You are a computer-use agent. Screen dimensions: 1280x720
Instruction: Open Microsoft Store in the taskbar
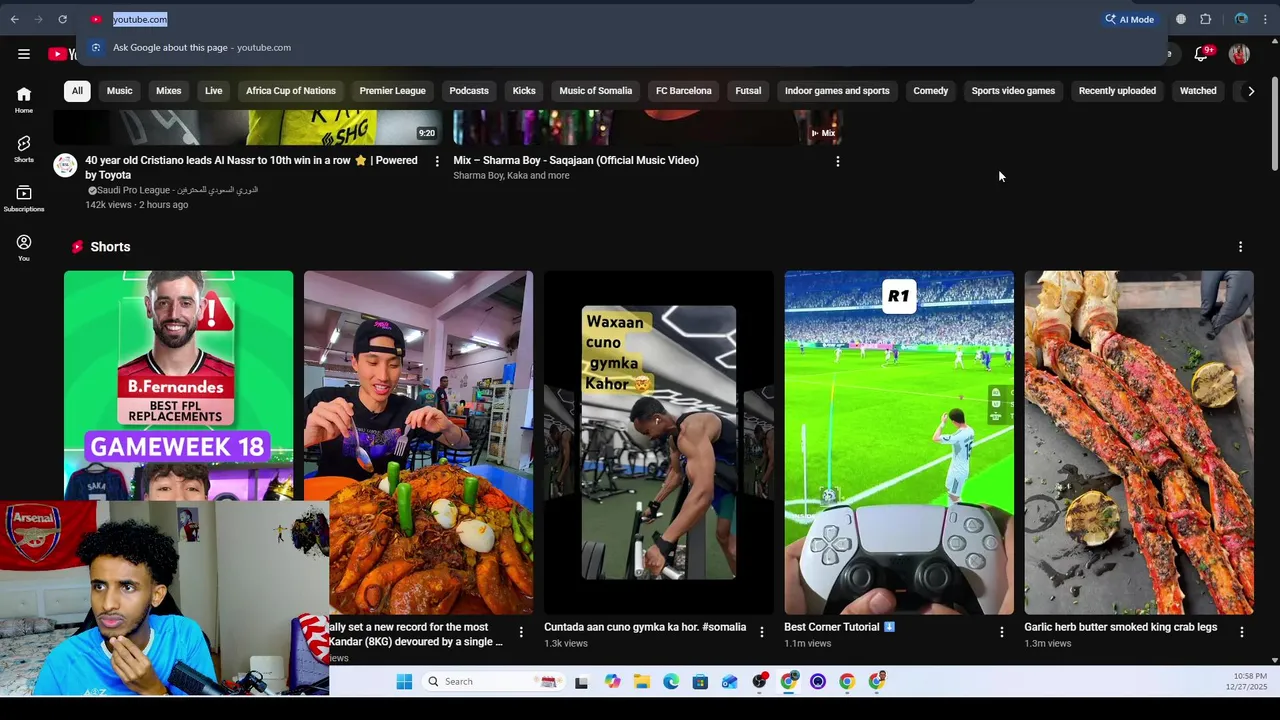(700, 682)
